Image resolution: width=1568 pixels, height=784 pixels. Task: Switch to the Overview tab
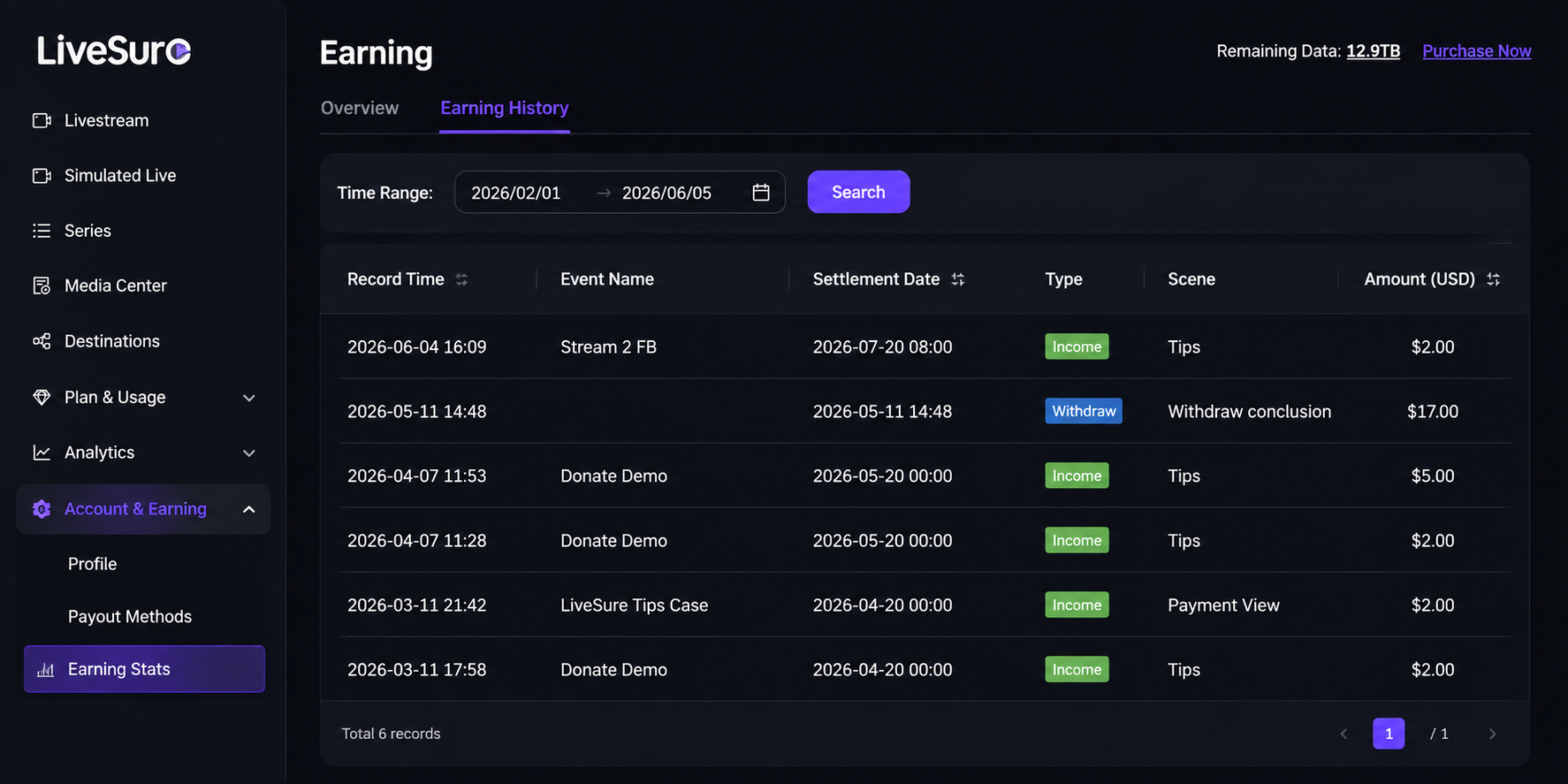(360, 108)
